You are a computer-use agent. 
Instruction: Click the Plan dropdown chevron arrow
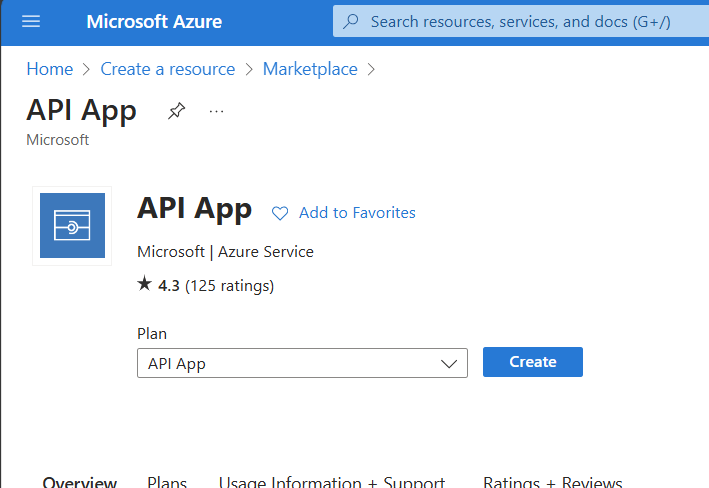(x=449, y=364)
